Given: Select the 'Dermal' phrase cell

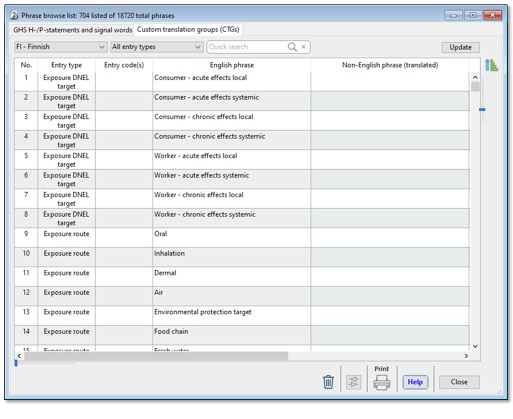Looking at the screenshot, I should 232,277.
